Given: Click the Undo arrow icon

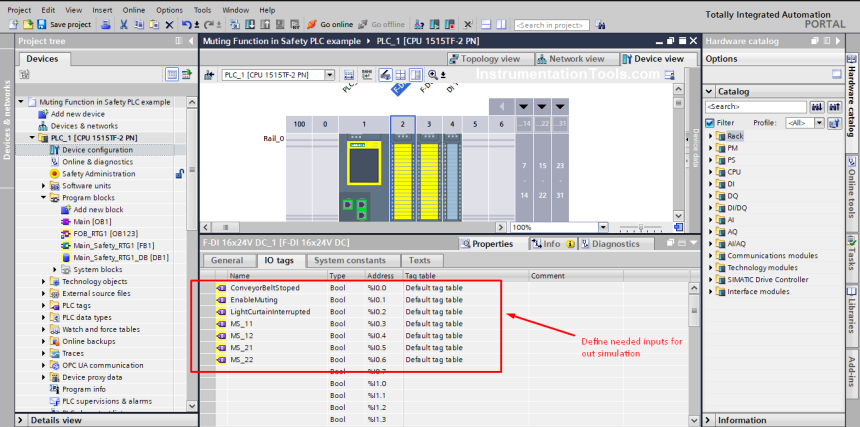Looking at the screenshot, I should coord(186,24).
